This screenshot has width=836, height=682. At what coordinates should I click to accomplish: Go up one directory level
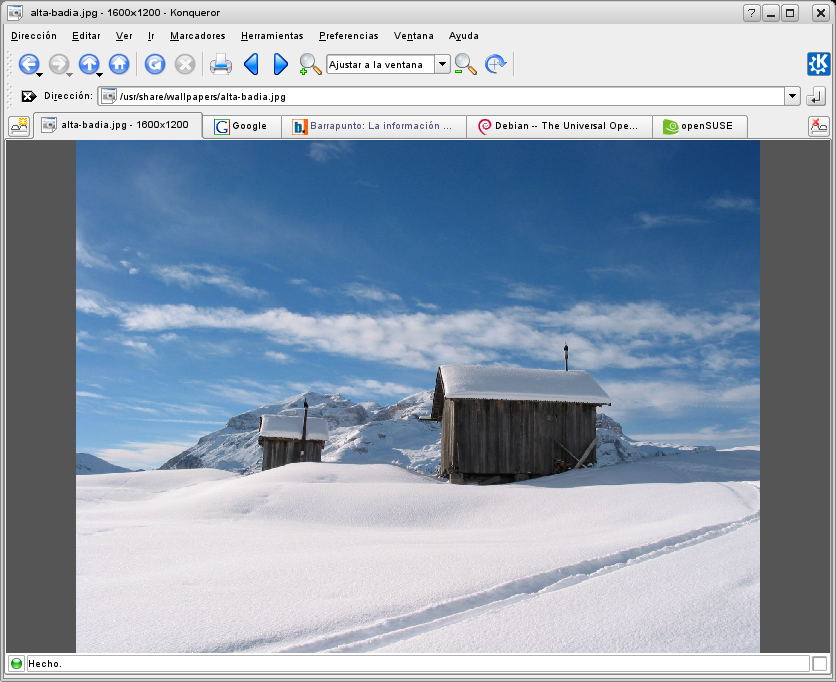tap(88, 64)
